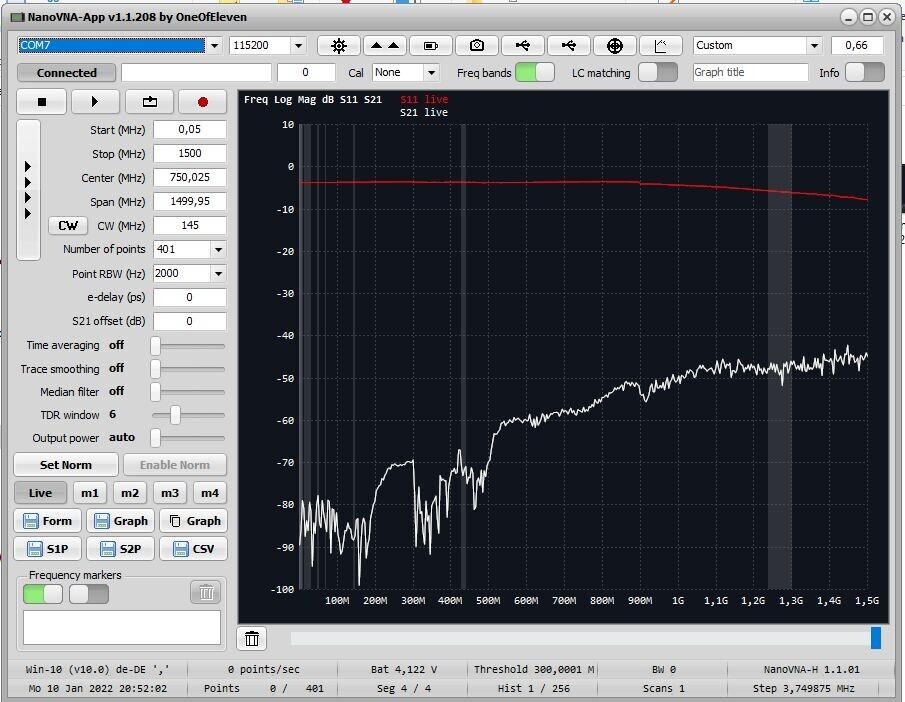The image size is (905, 702).
Task: Open 115200 baud rate dropdown
Action: point(298,46)
